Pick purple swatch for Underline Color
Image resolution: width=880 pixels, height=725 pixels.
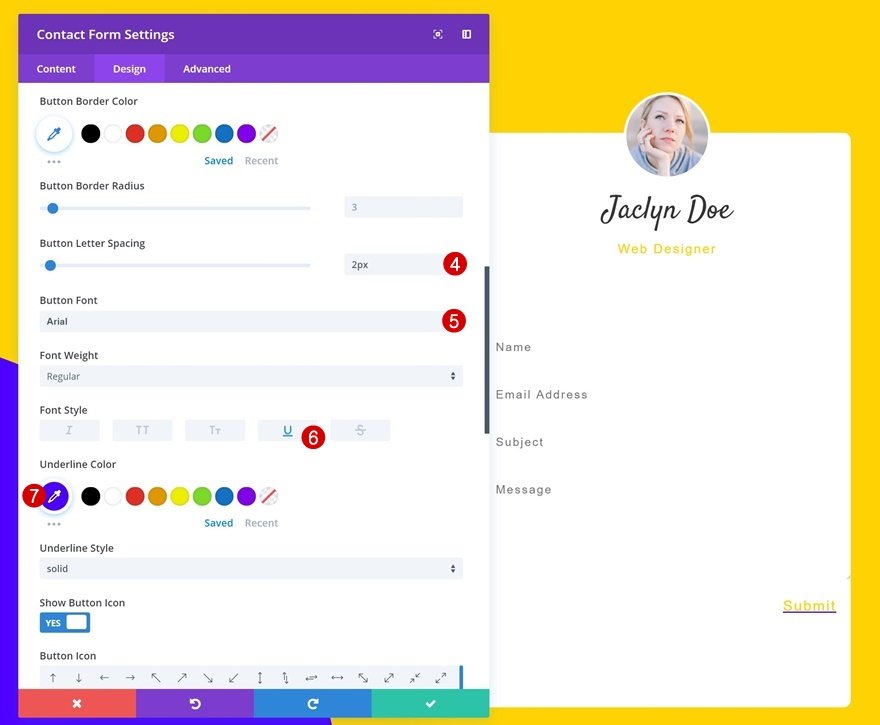click(x=246, y=496)
